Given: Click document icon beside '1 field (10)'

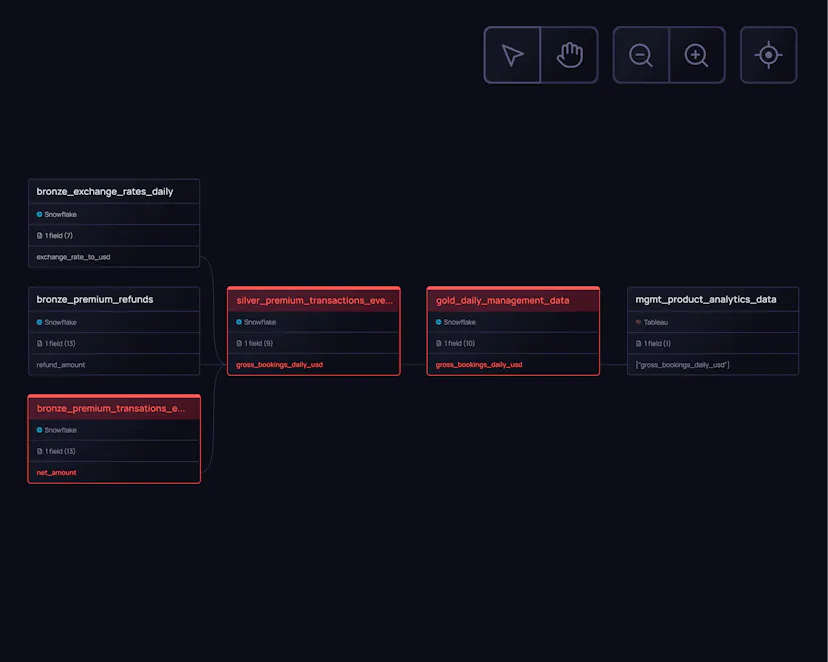Looking at the screenshot, I should tap(438, 343).
